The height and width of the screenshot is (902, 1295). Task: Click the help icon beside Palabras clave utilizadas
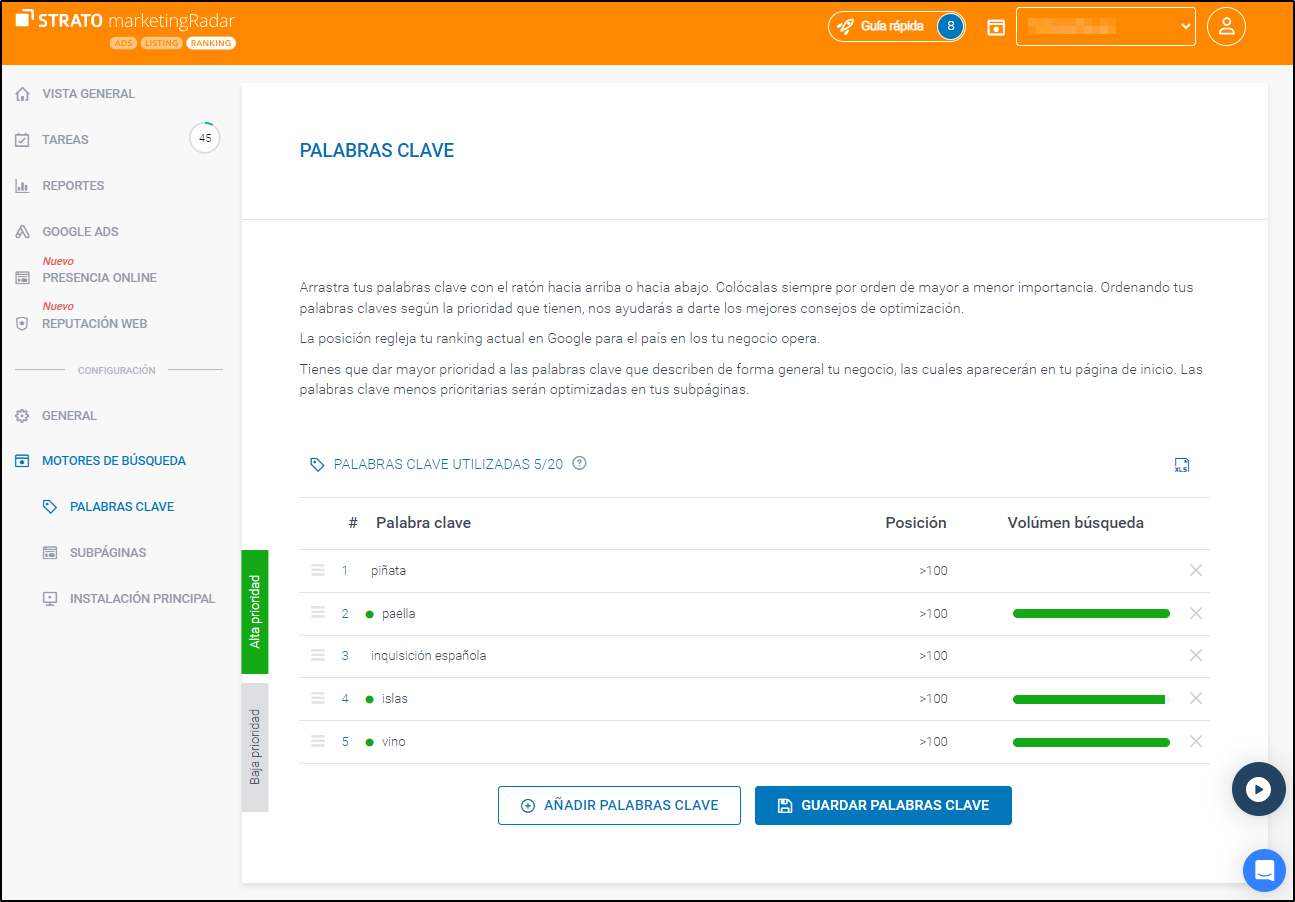click(x=579, y=464)
